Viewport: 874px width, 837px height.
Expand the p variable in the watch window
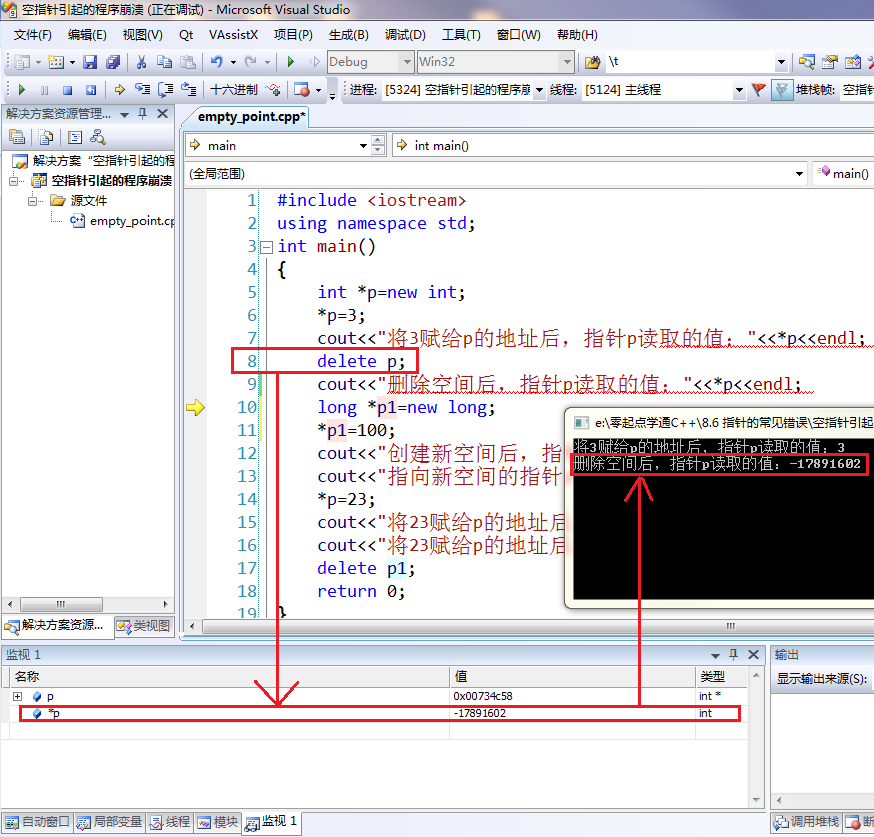(17, 697)
